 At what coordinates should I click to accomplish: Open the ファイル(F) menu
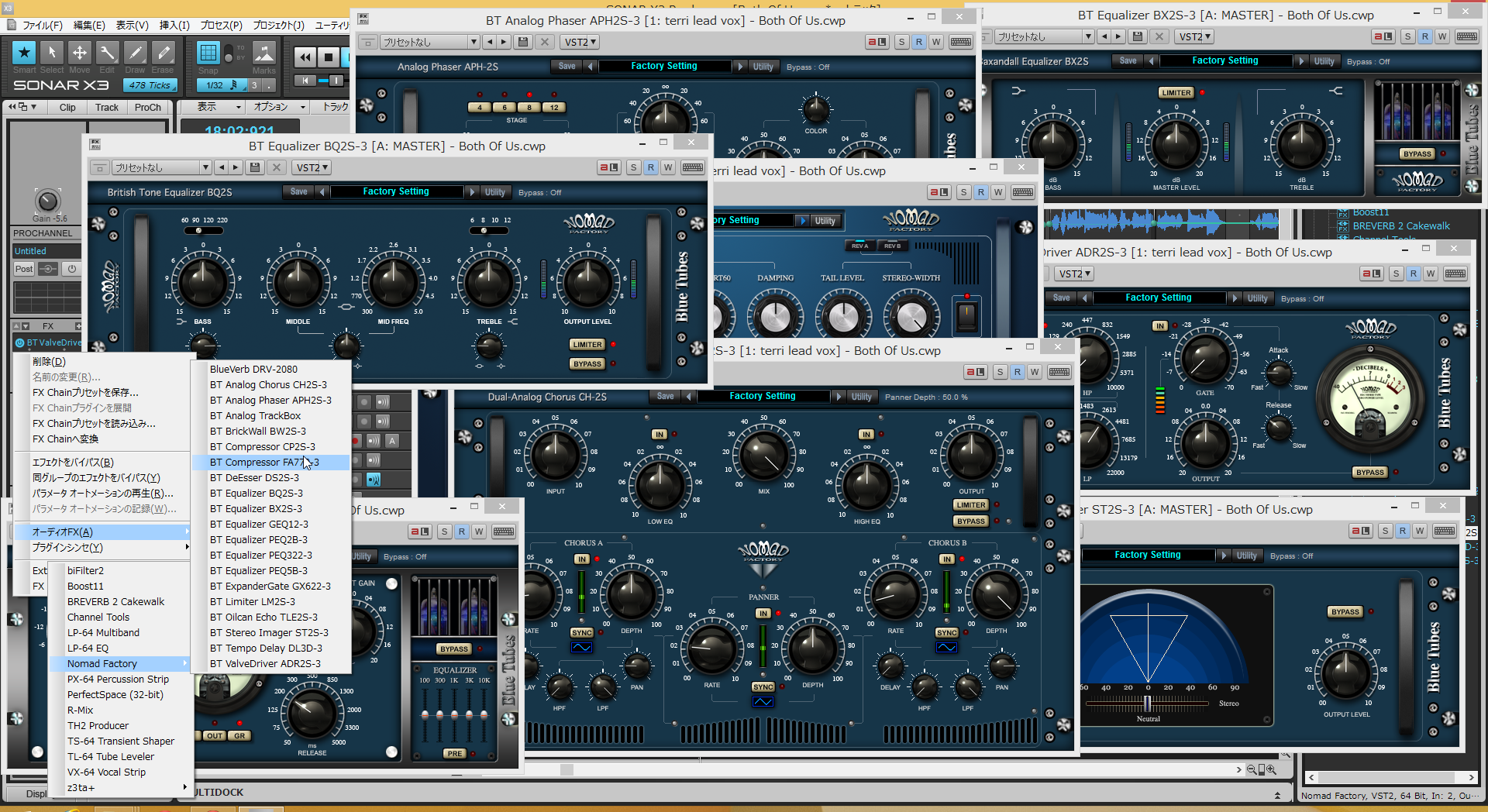click(x=42, y=26)
